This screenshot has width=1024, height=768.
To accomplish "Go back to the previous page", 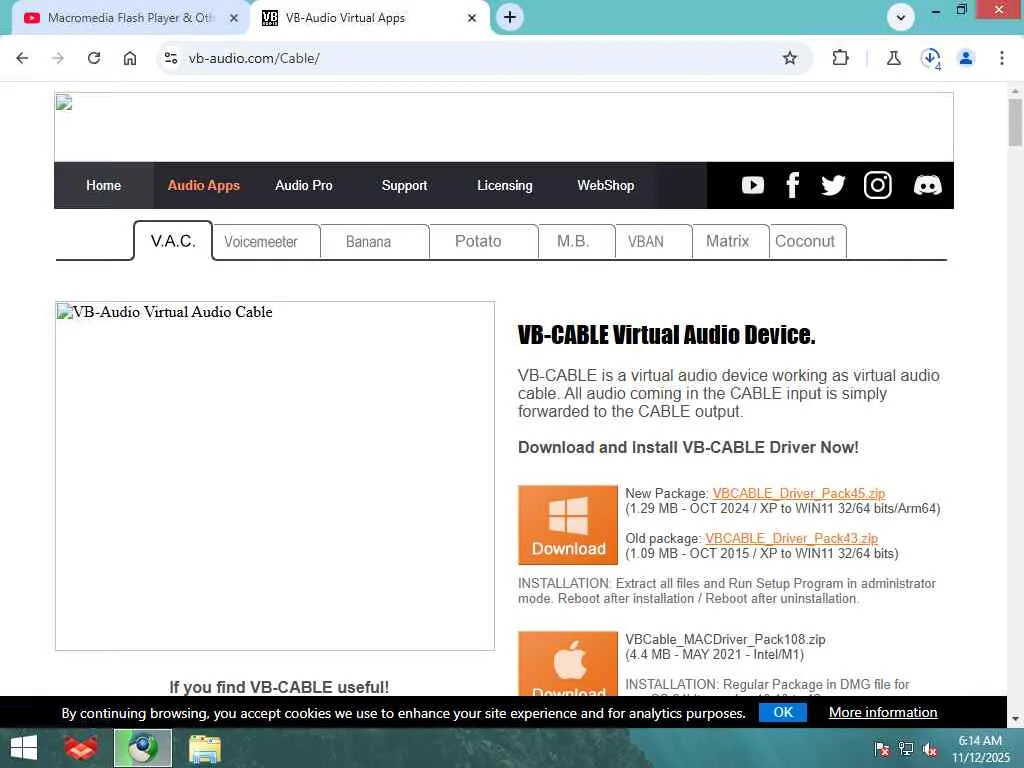I will 22,58.
